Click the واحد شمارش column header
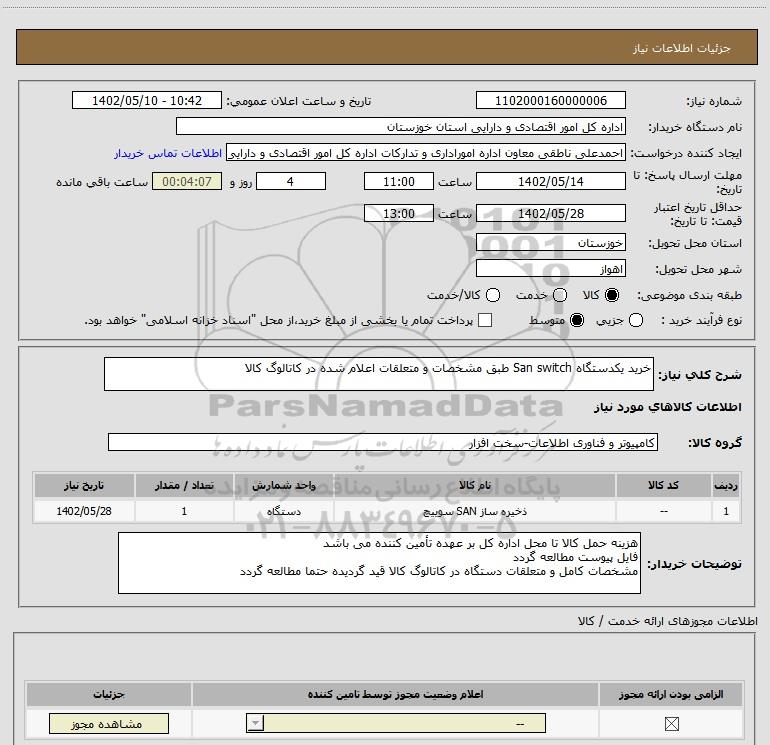 tap(284, 485)
